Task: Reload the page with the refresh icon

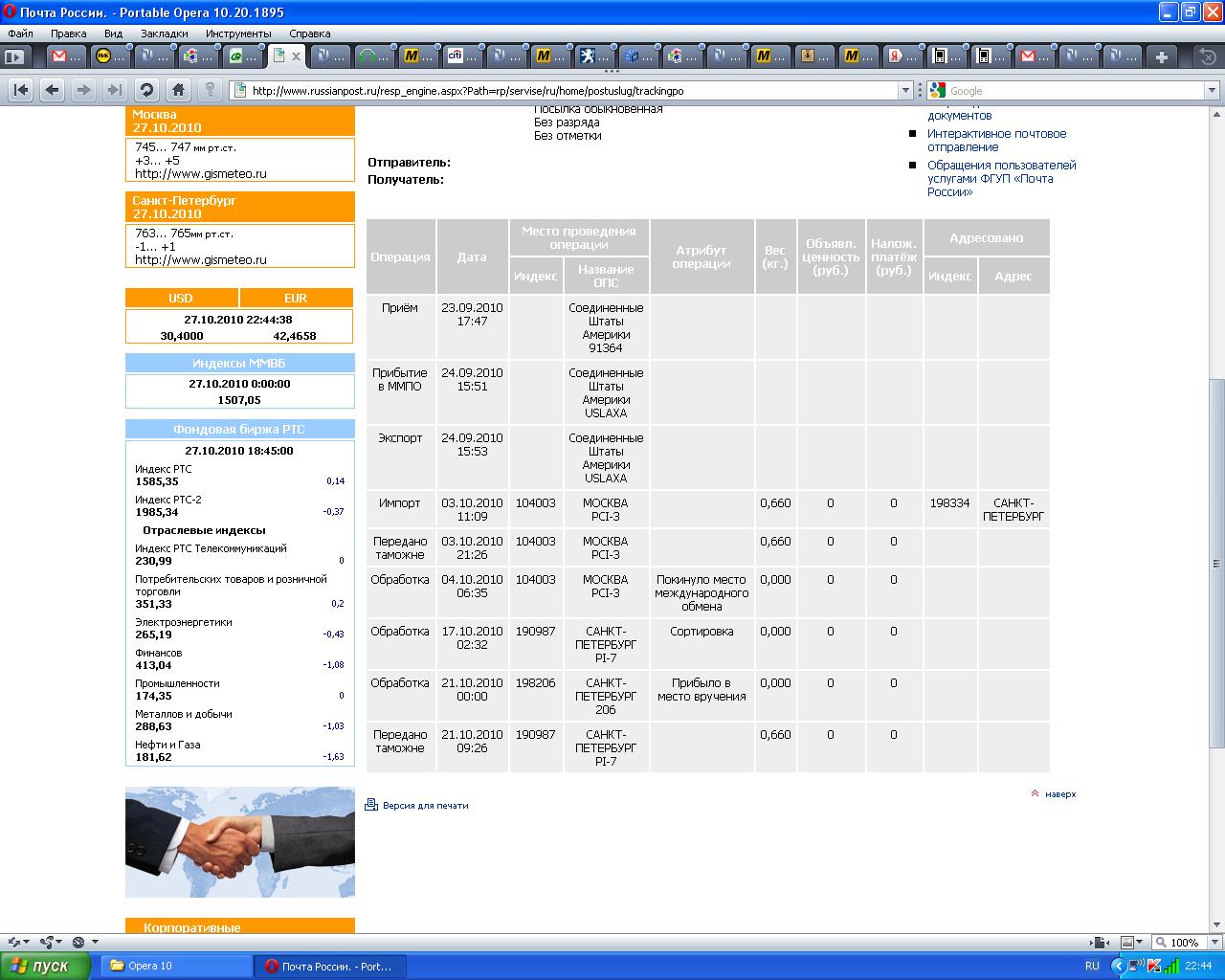Action: coord(146,90)
